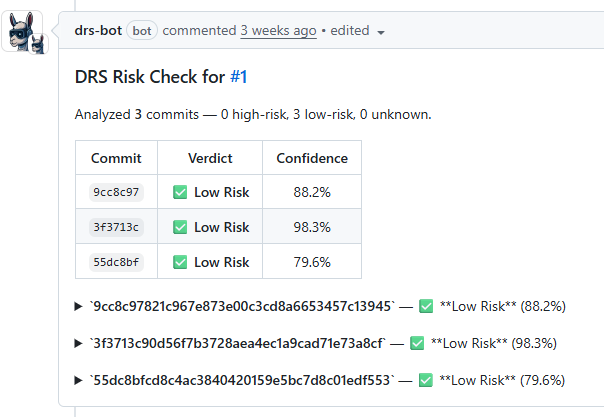Click commit hash 55dc8bf in table
The height and width of the screenshot is (417, 604).
(116, 262)
